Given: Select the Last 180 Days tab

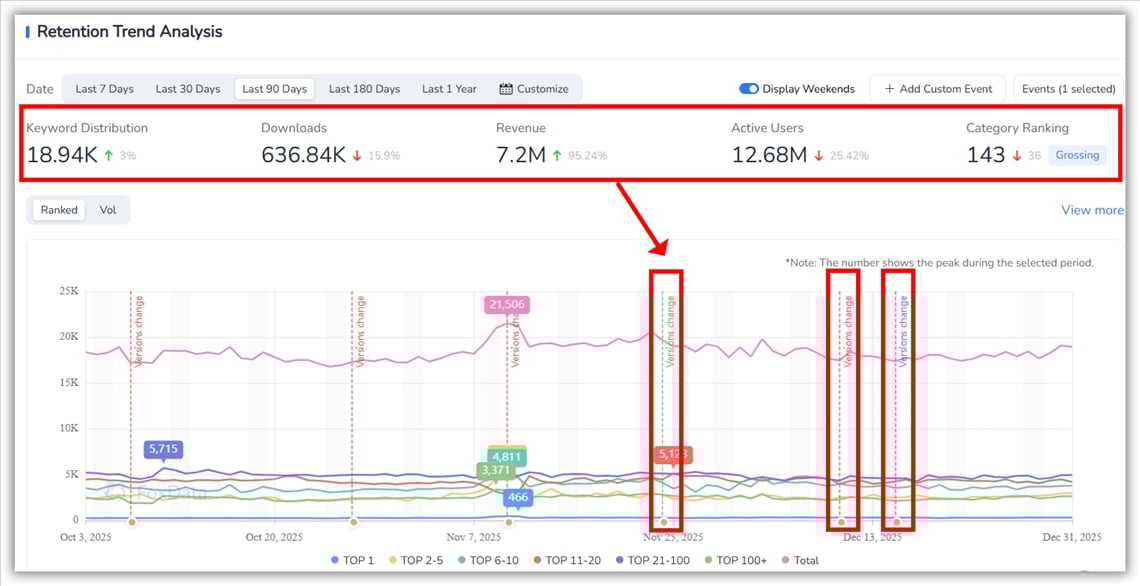Looking at the screenshot, I should (x=364, y=89).
